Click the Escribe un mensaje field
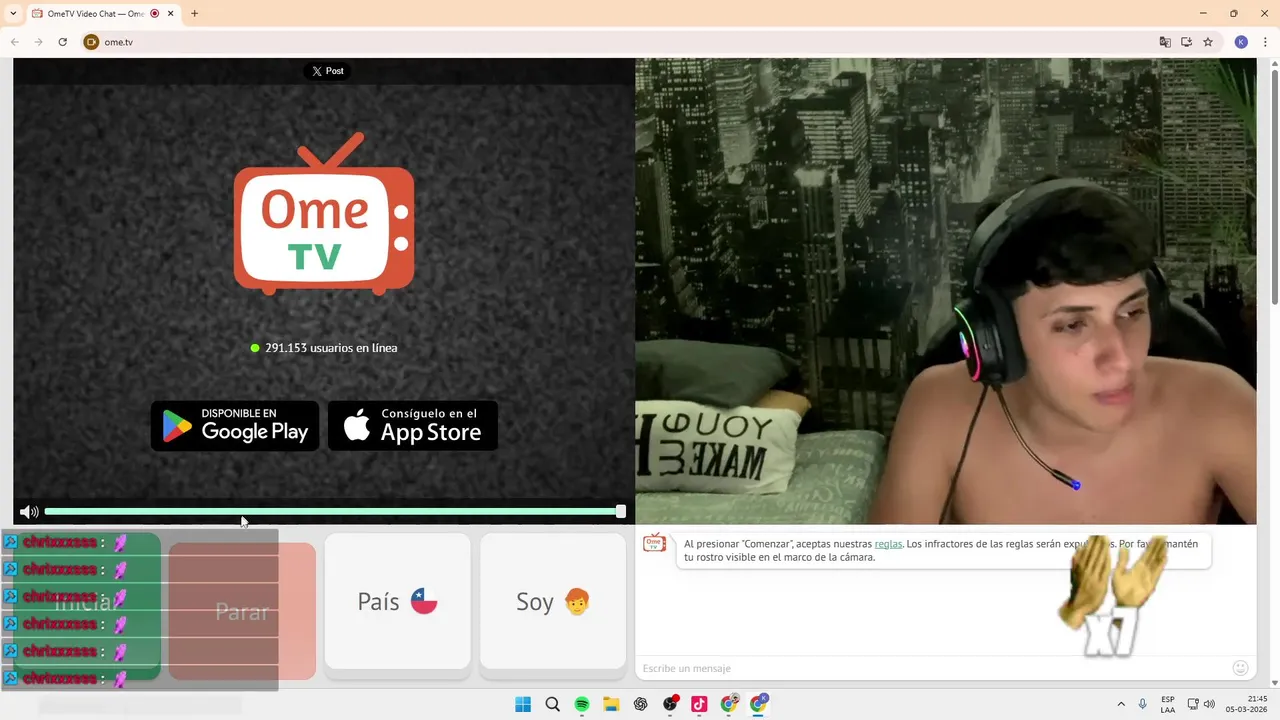This screenshot has height=720, width=1280. point(930,668)
